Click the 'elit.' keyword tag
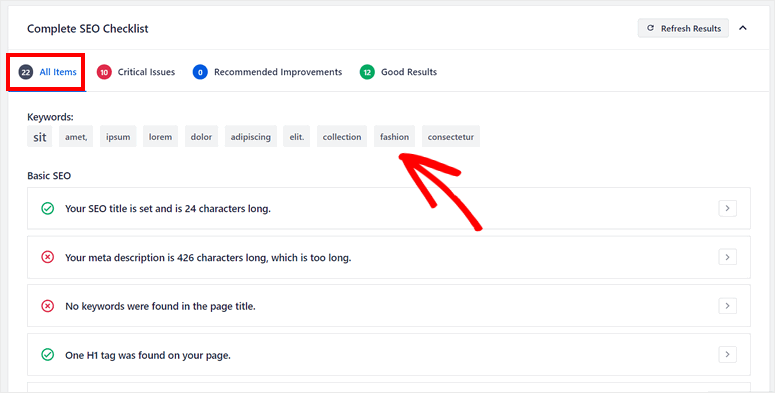Viewport: 775px width, 393px height. click(x=297, y=137)
